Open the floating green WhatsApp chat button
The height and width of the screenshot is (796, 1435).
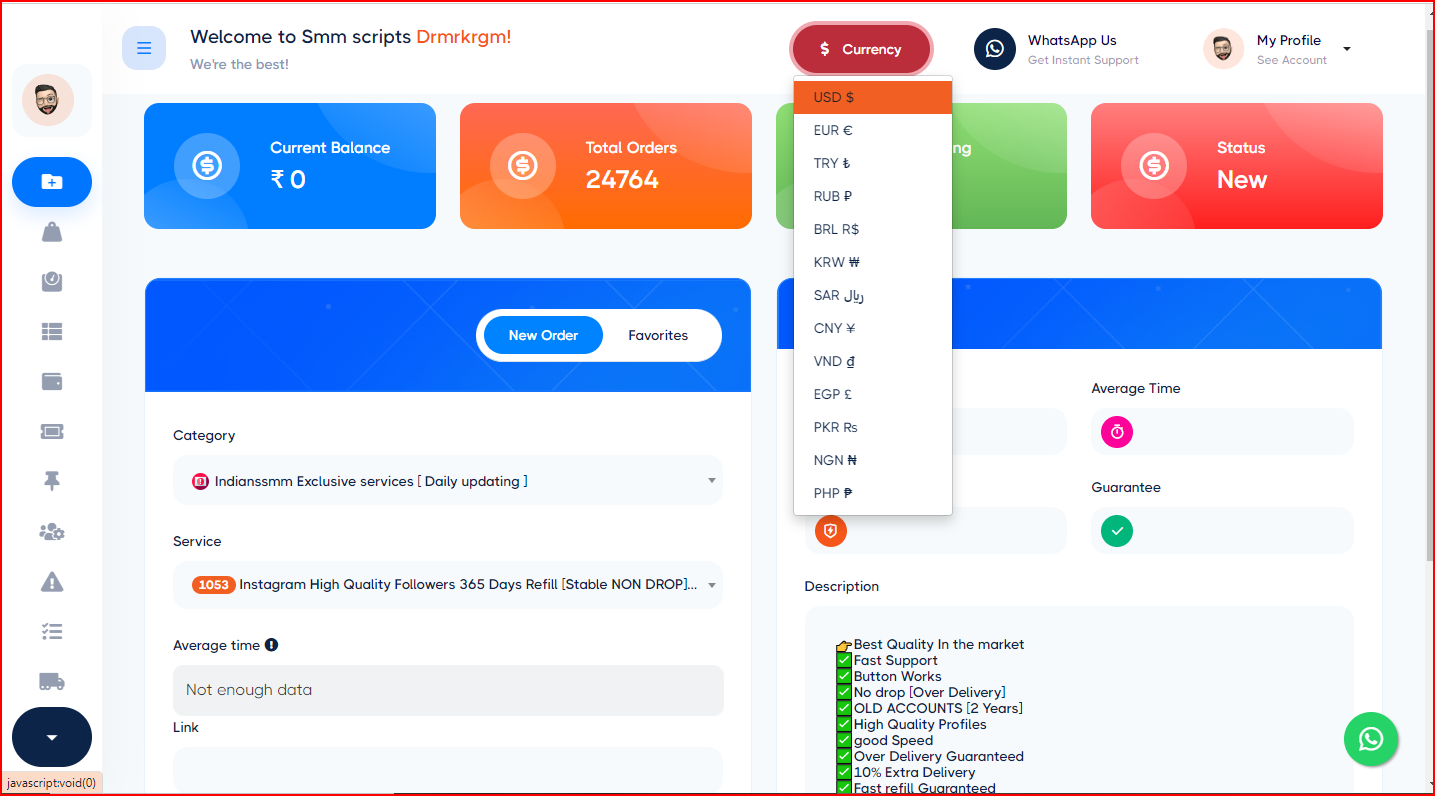pos(1370,739)
